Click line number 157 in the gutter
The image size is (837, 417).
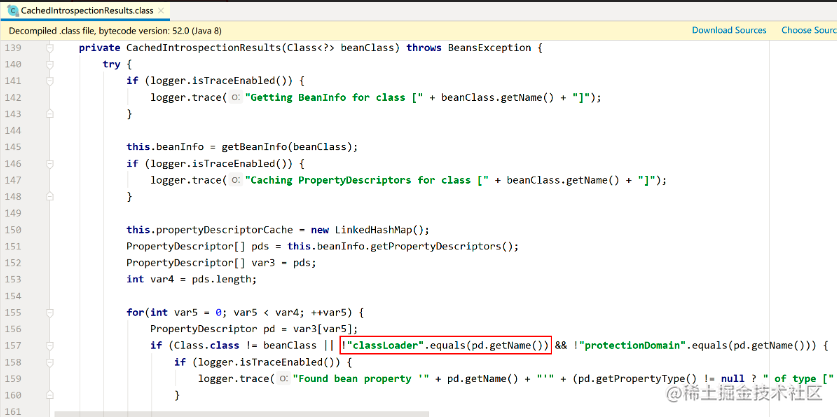pyautogui.click(x=12, y=346)
